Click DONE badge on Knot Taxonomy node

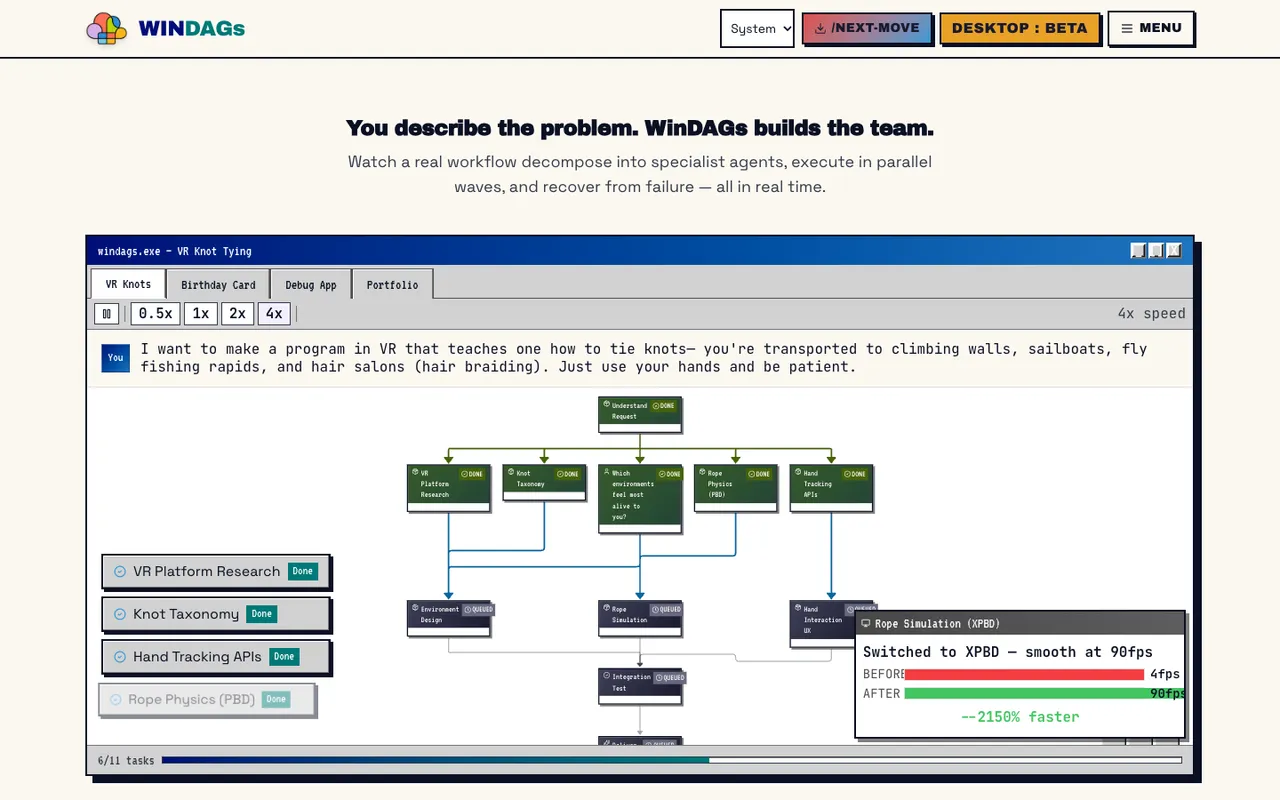click(568, 473)
